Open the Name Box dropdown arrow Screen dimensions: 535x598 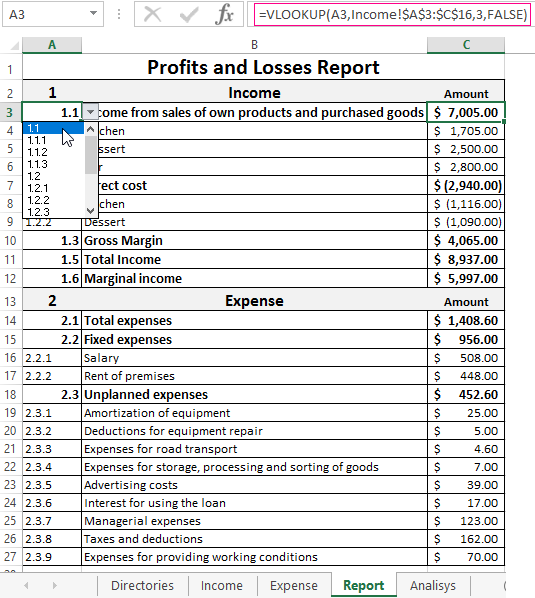point(93,14)
